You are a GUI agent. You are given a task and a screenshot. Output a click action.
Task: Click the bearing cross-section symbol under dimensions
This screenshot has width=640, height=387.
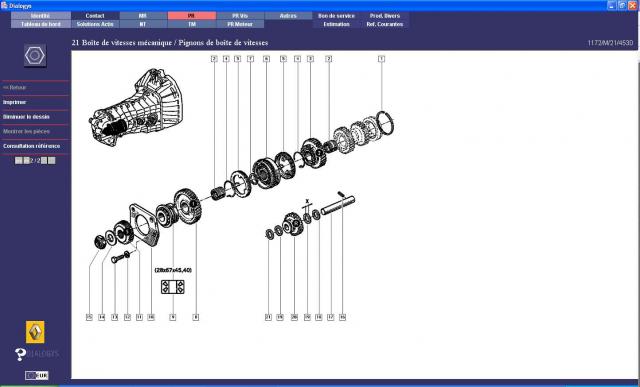173,287
